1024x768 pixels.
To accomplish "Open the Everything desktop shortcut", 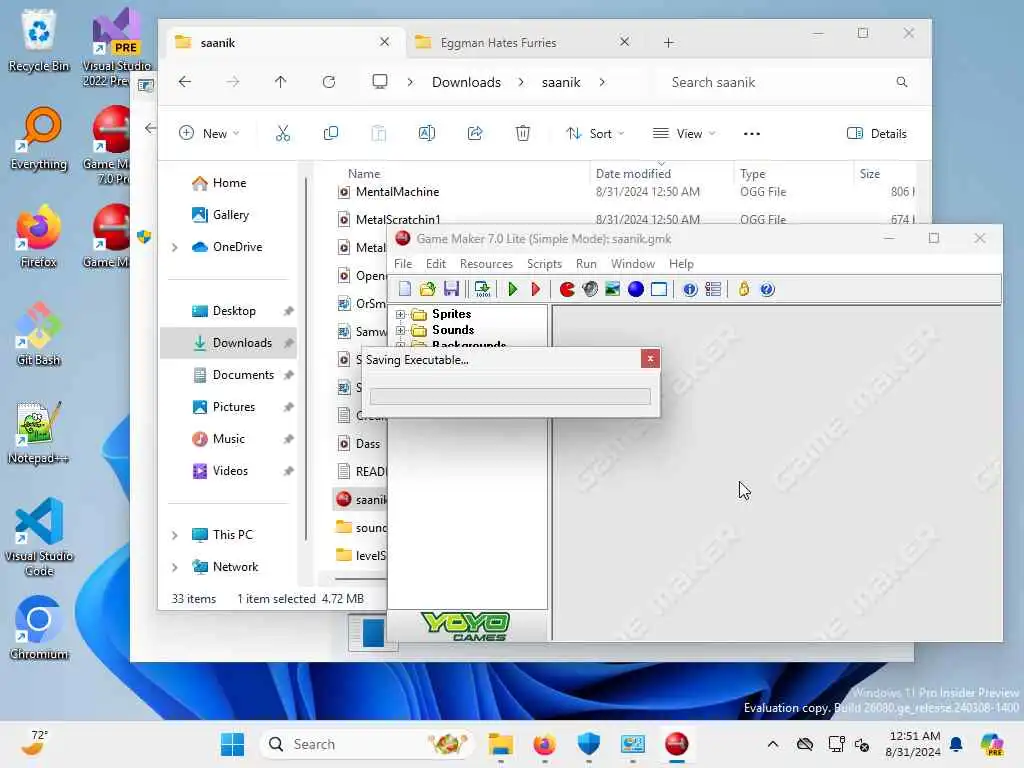I will coord(39,139).
